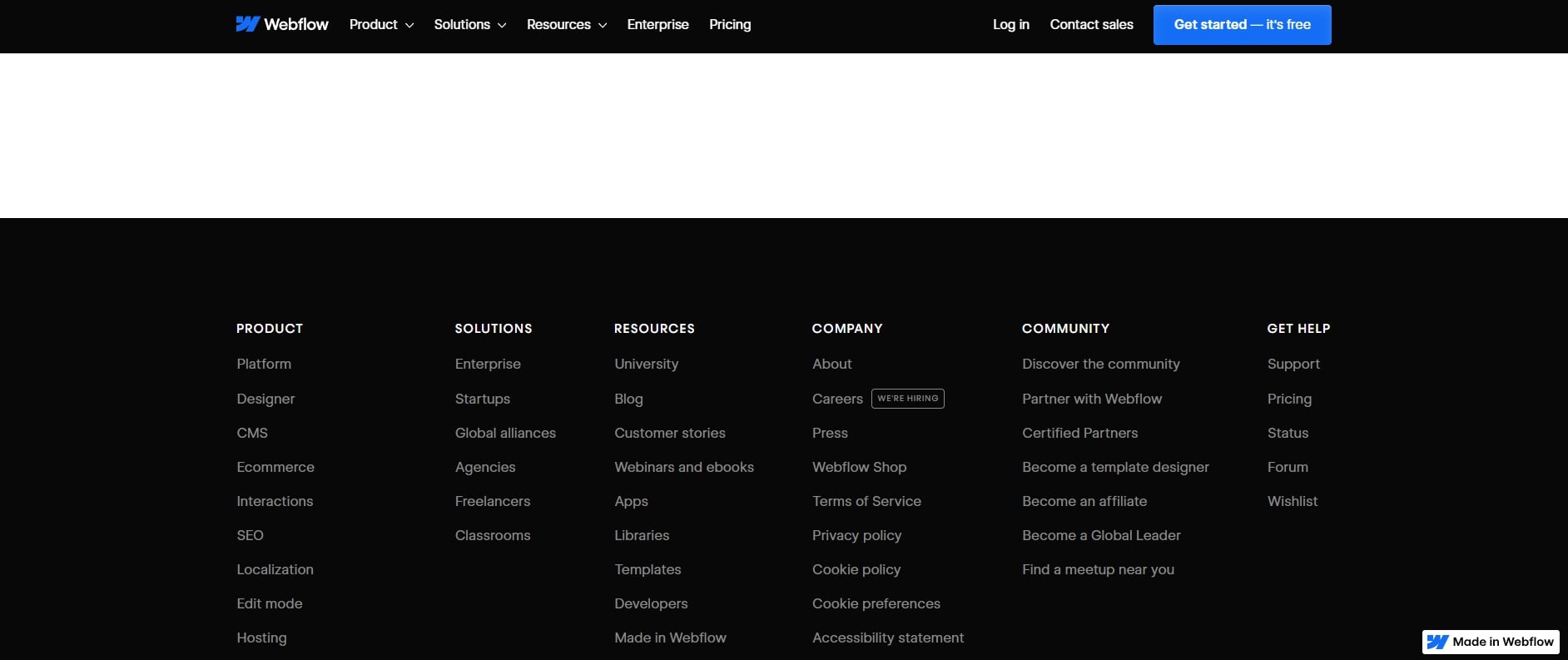Browse Templates footer link
The height and width of the screenshot is (660, 1568).
[x=648, y=569]
